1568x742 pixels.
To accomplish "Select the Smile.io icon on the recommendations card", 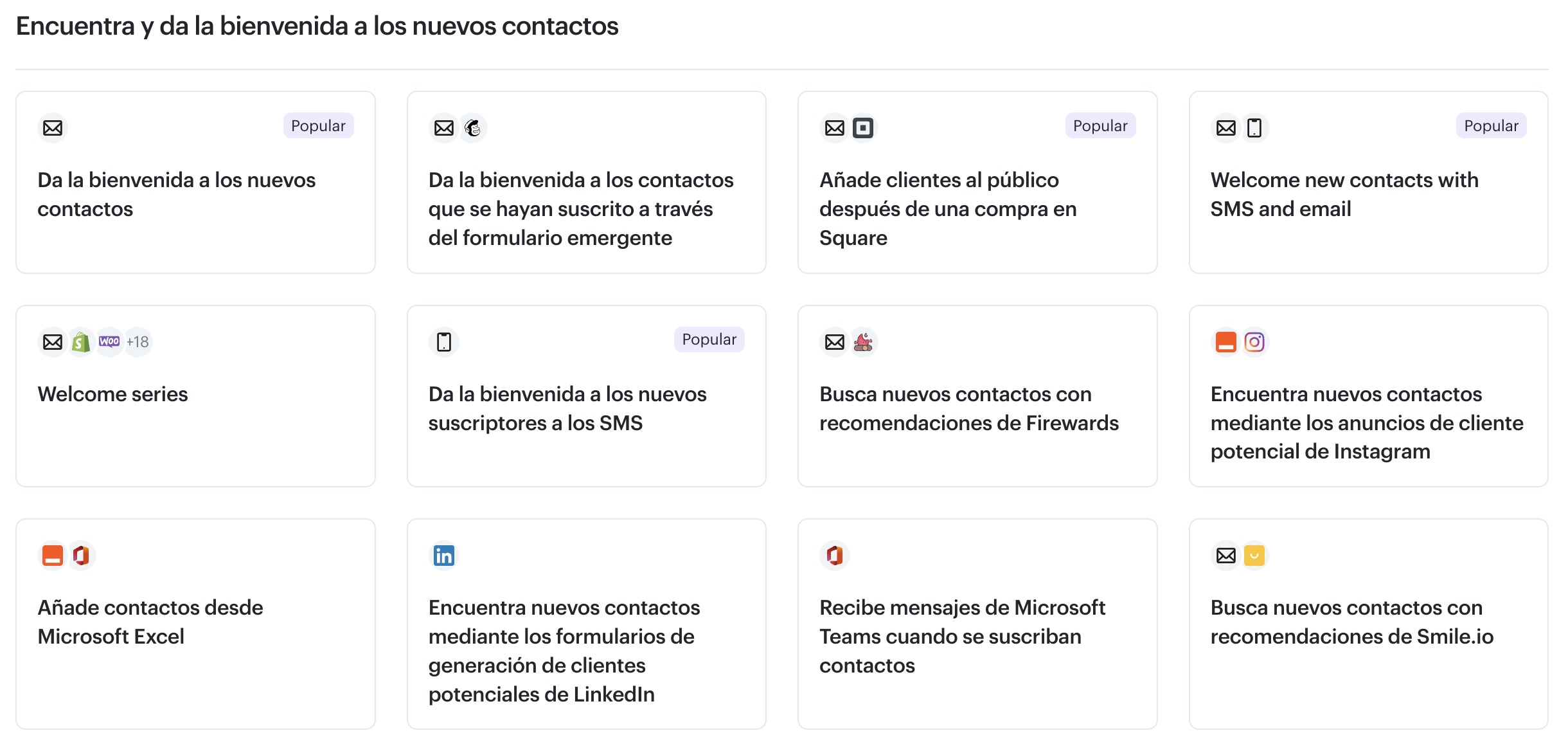I will tap(1254, 556).
